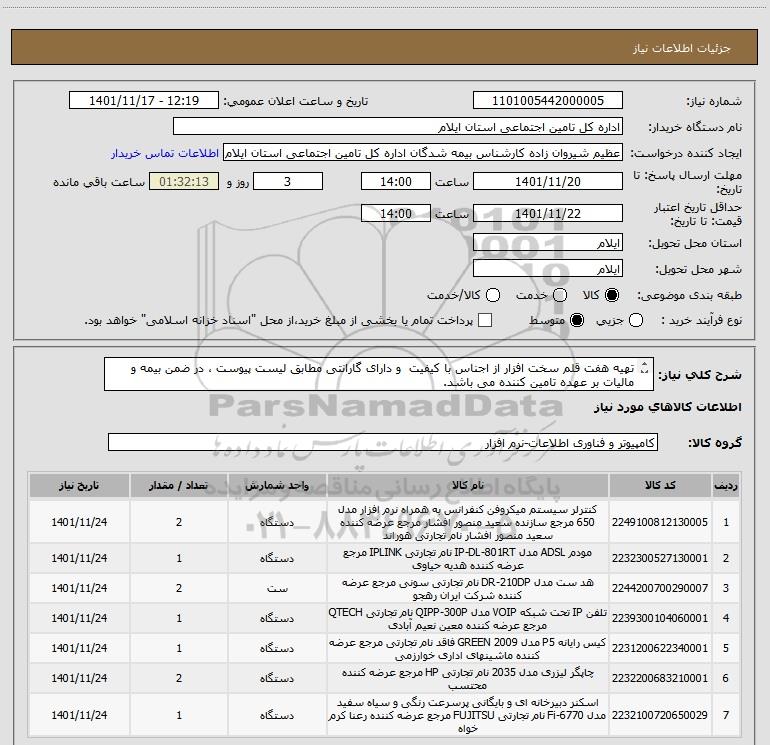This screenshot has height=745, width=770.
Task: Click product code 2244200700290007
Action: tap(660, 588)
